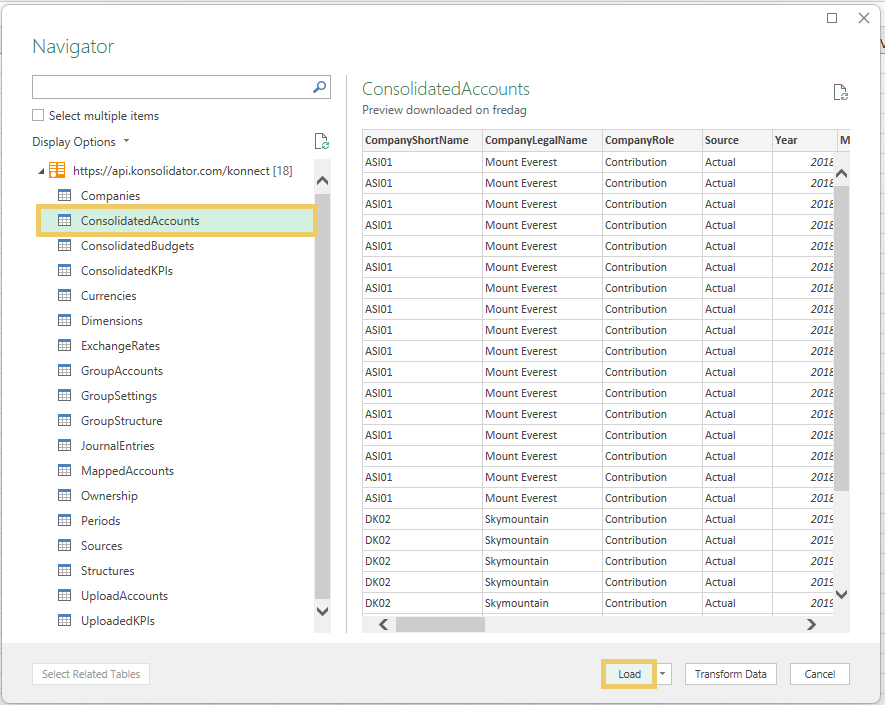This screenshot has height=705, width=885.
Task: Click the search magnifier icon
Action: 319,87
